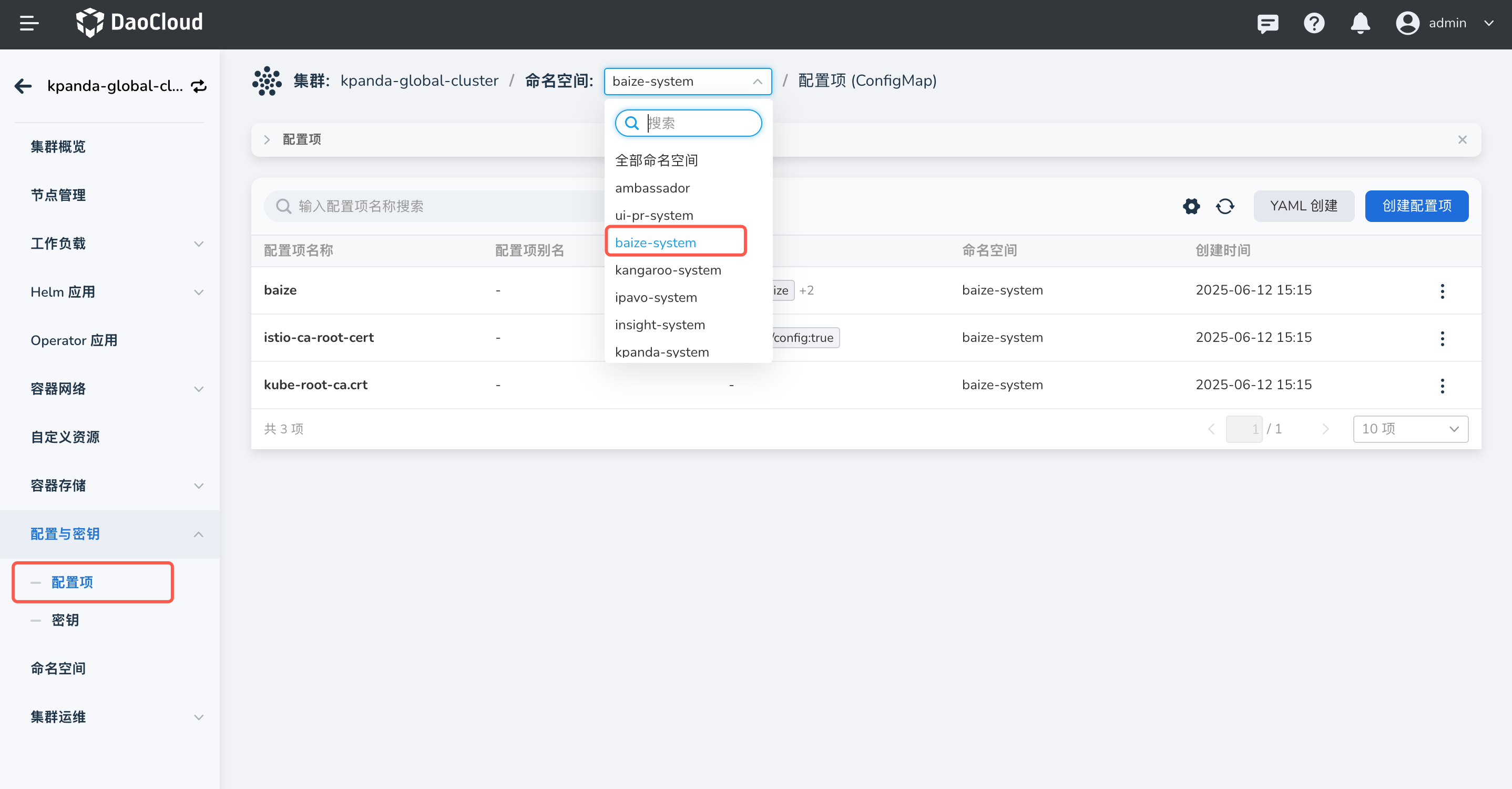The width and height of the screenshot is (1512, 789).
Task: Expand the 工作负载 sidebar section
Action: pos(198,244)
